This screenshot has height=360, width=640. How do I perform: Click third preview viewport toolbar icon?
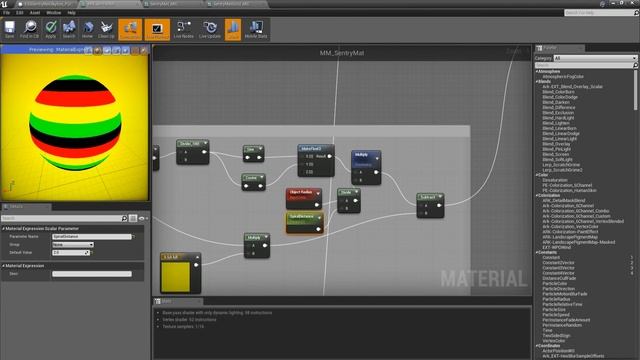point(107,50)
